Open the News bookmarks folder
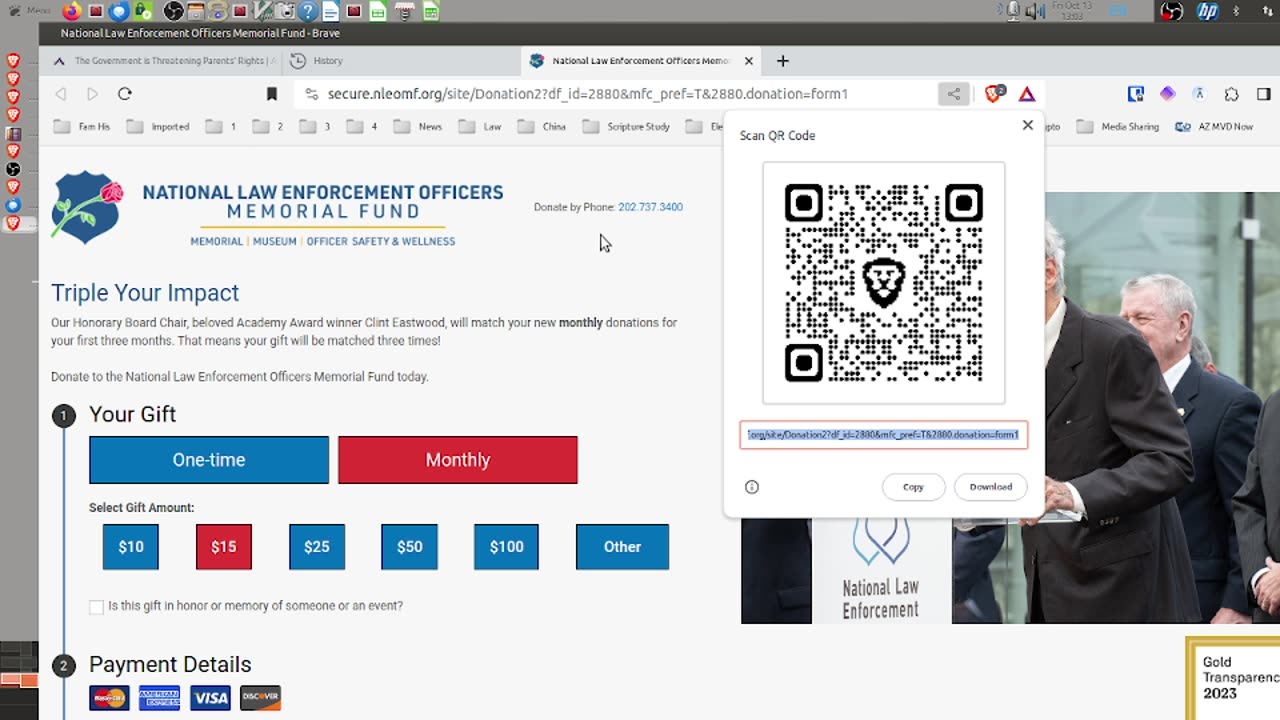Viewport: 1280px width, 720px height. pos(418,127)
